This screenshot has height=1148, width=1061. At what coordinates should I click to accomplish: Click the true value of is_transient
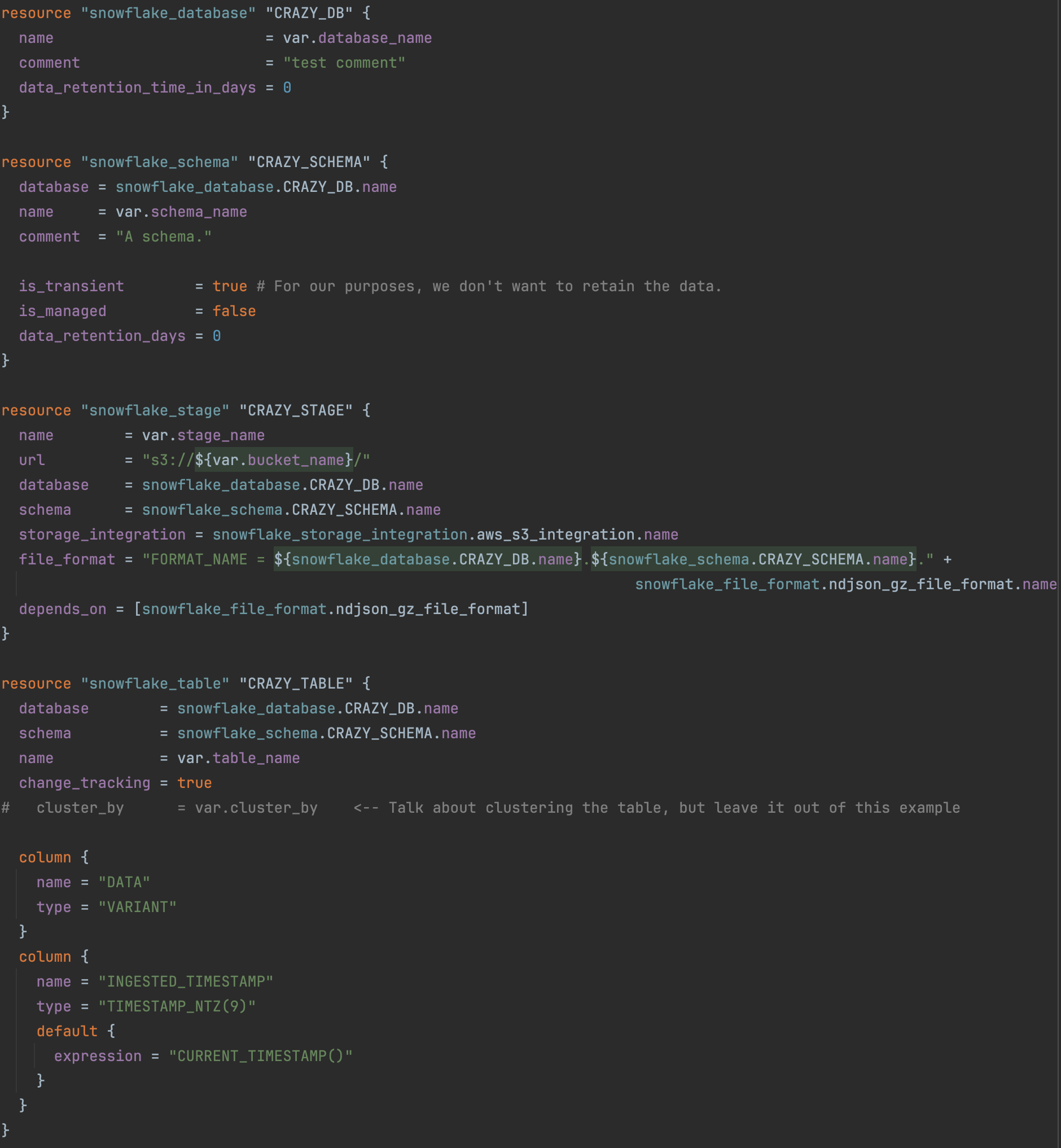(230, 286)
